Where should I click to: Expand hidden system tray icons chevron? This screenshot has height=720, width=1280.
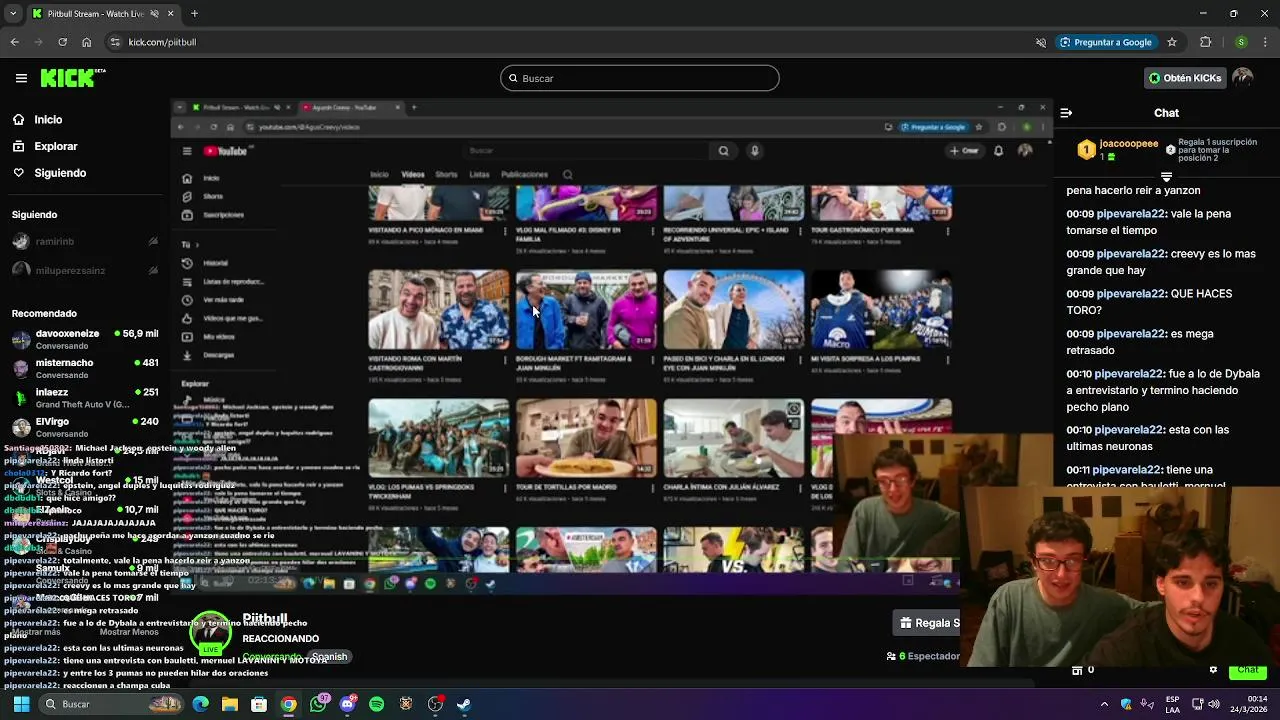coord(1104,704)
